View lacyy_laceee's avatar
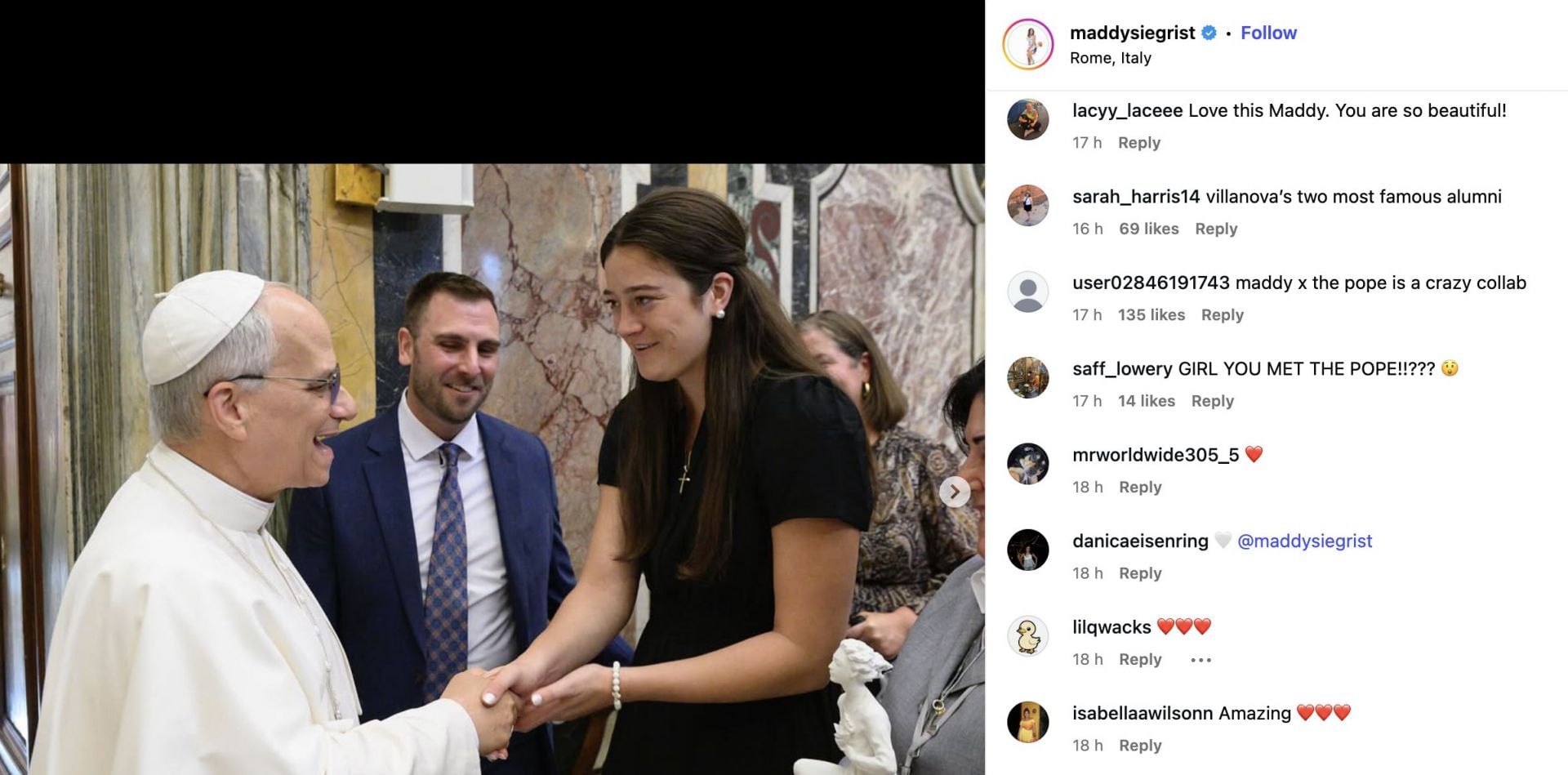 [1028, 120]
